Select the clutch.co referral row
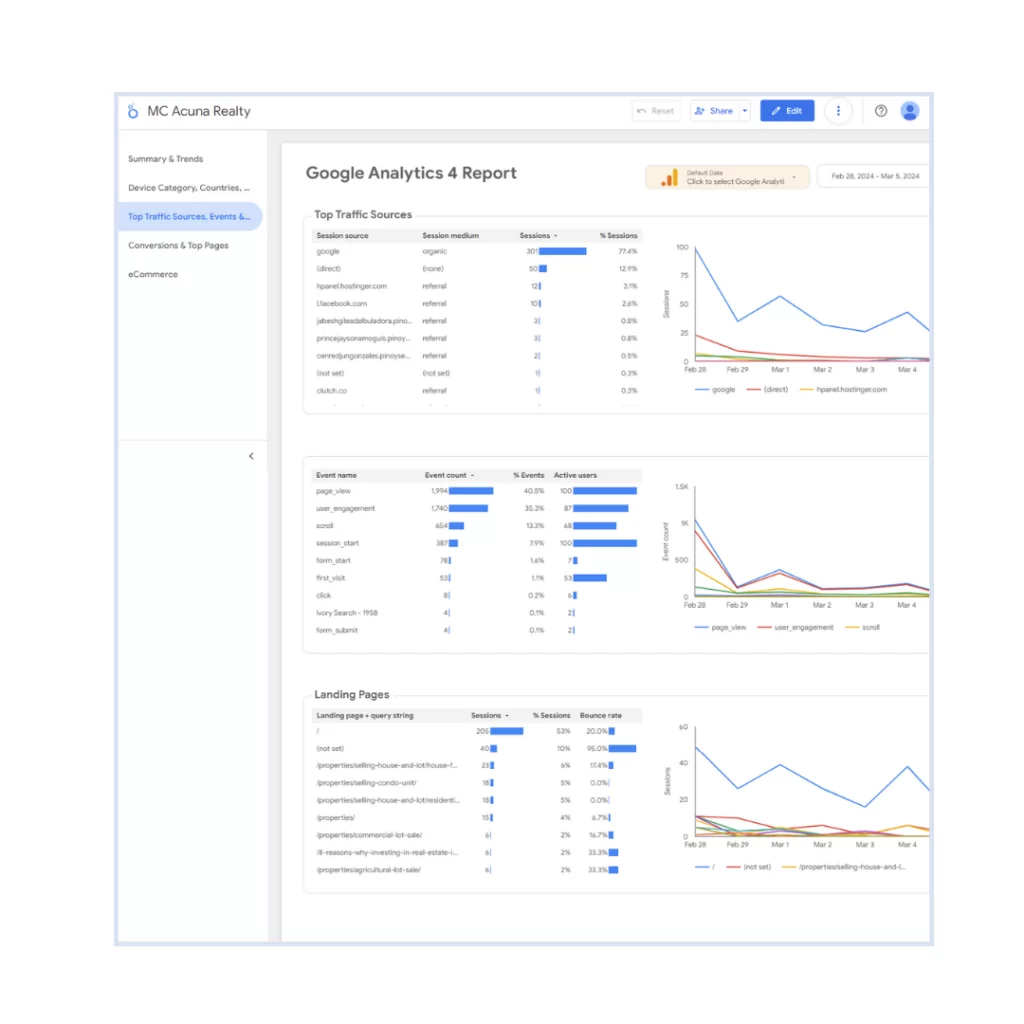The height and width of the screenshot is (1024, 1024). pyautogui.click(x=477, y=391)
